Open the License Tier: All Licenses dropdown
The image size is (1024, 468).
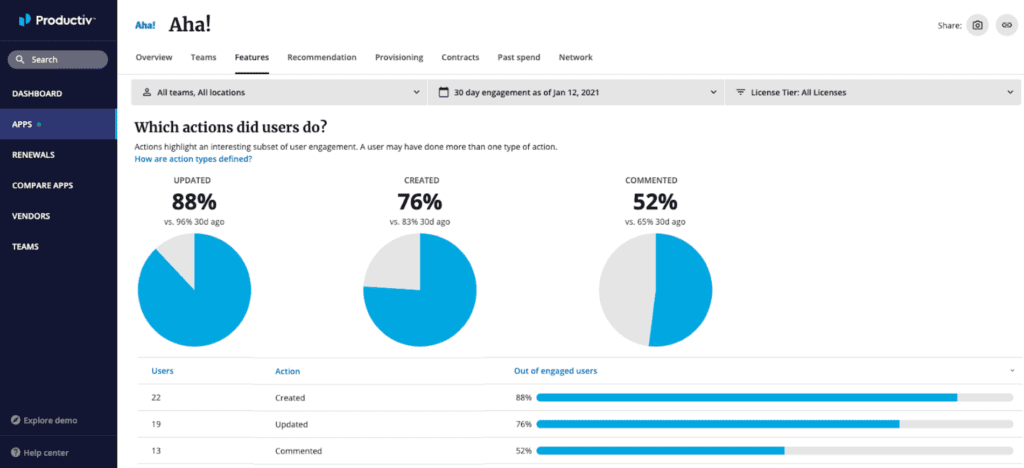click(x=872, y=93)
